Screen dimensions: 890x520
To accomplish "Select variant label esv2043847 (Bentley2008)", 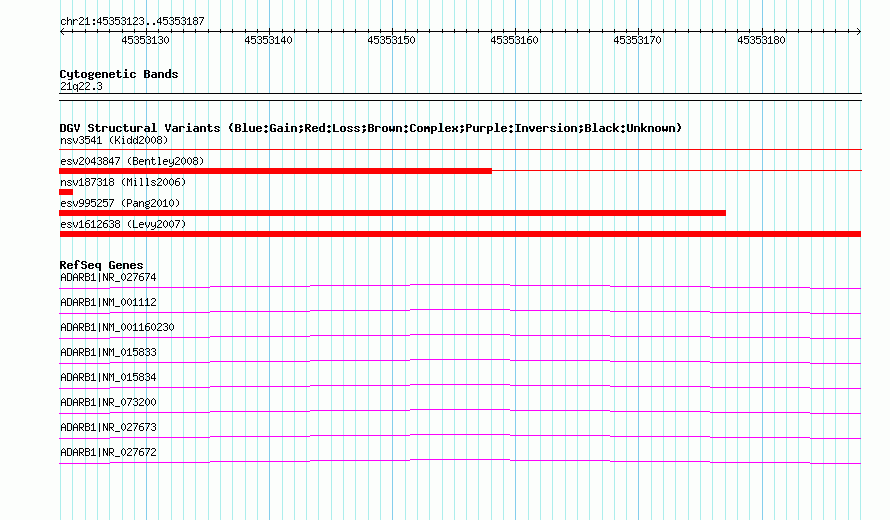I will click(x=132, y=161).
